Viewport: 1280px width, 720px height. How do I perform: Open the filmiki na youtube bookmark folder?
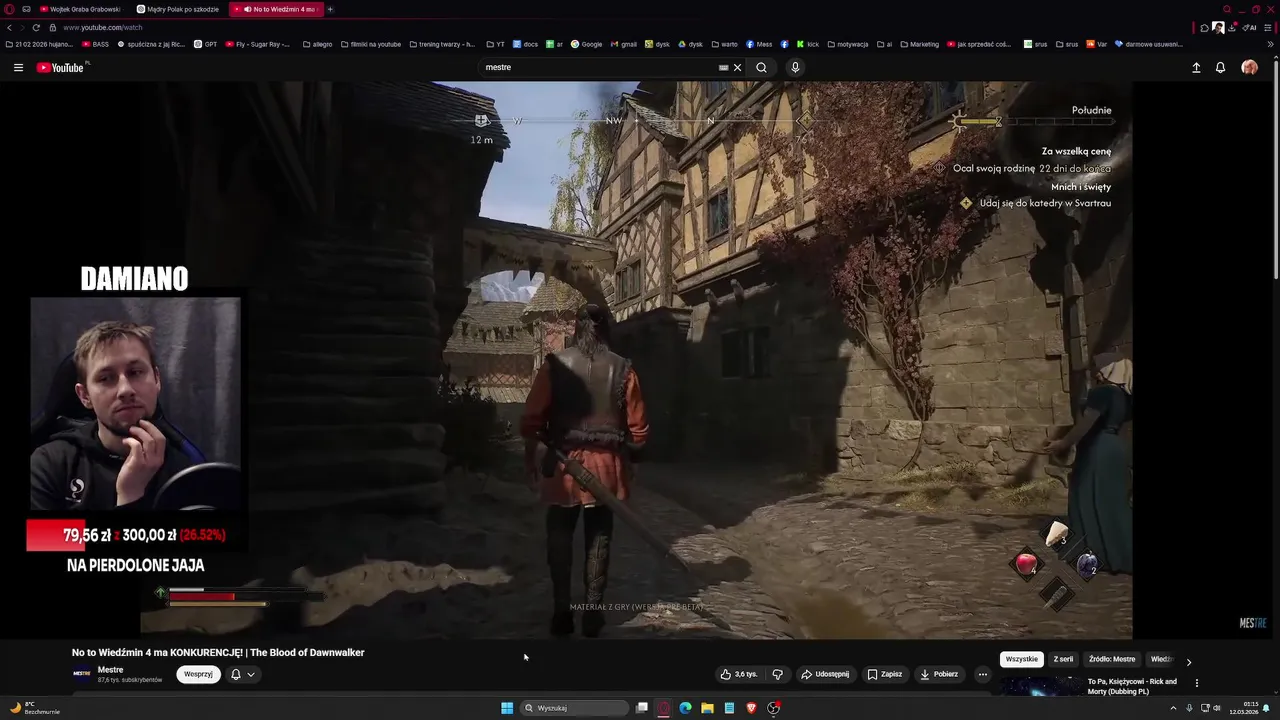pos(370,44)
